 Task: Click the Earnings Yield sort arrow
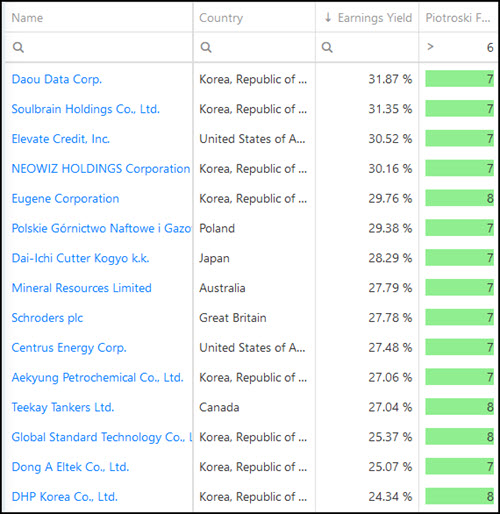pos(328,17)
